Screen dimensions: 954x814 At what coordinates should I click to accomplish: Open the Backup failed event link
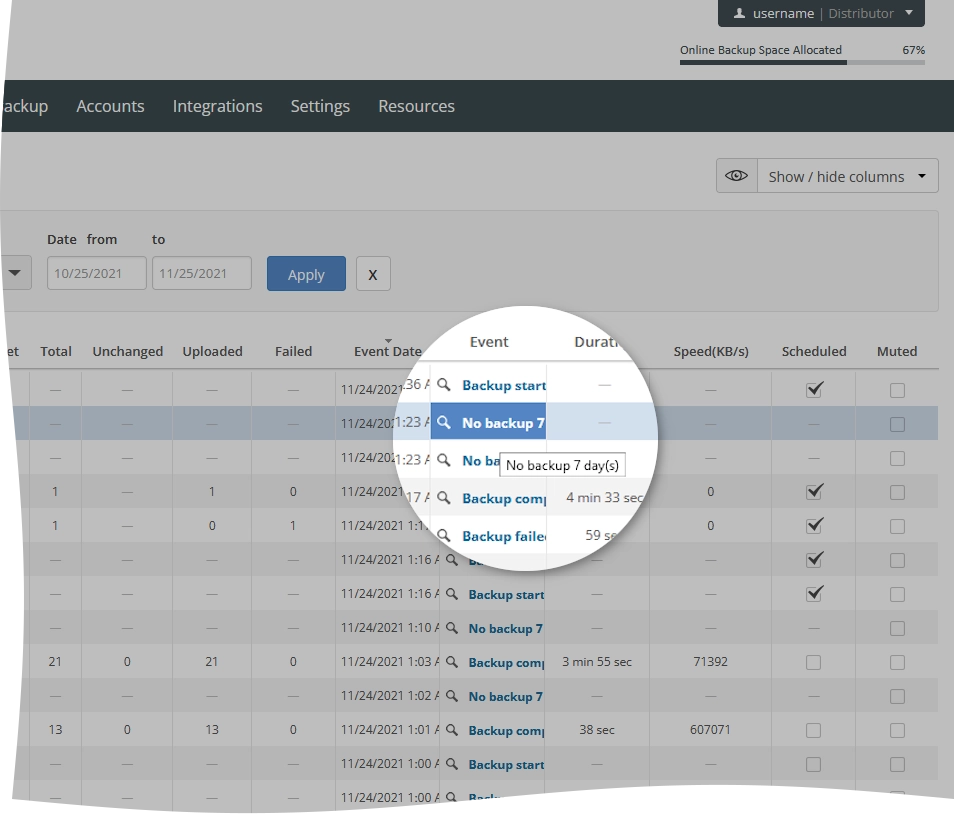tap(504, 536)
